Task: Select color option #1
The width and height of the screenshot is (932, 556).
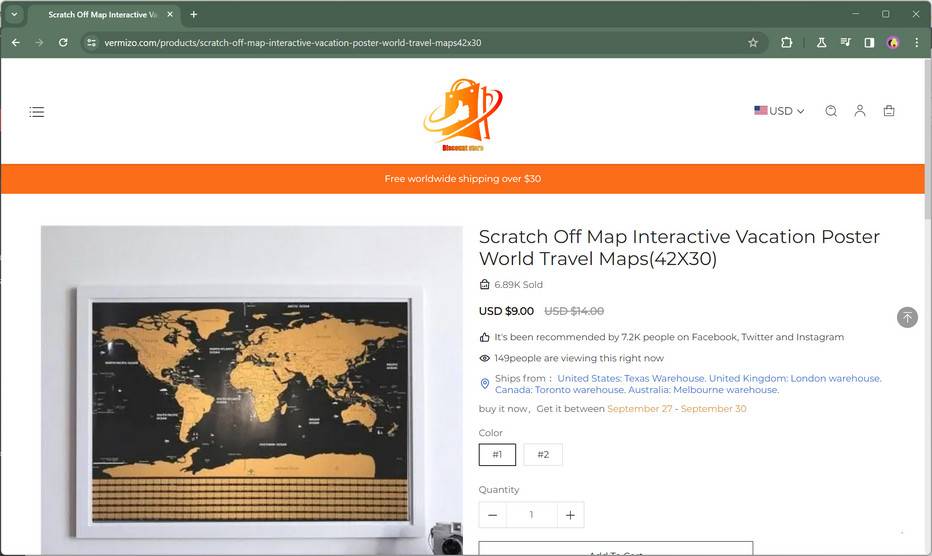Action: (x=497, y=455)
